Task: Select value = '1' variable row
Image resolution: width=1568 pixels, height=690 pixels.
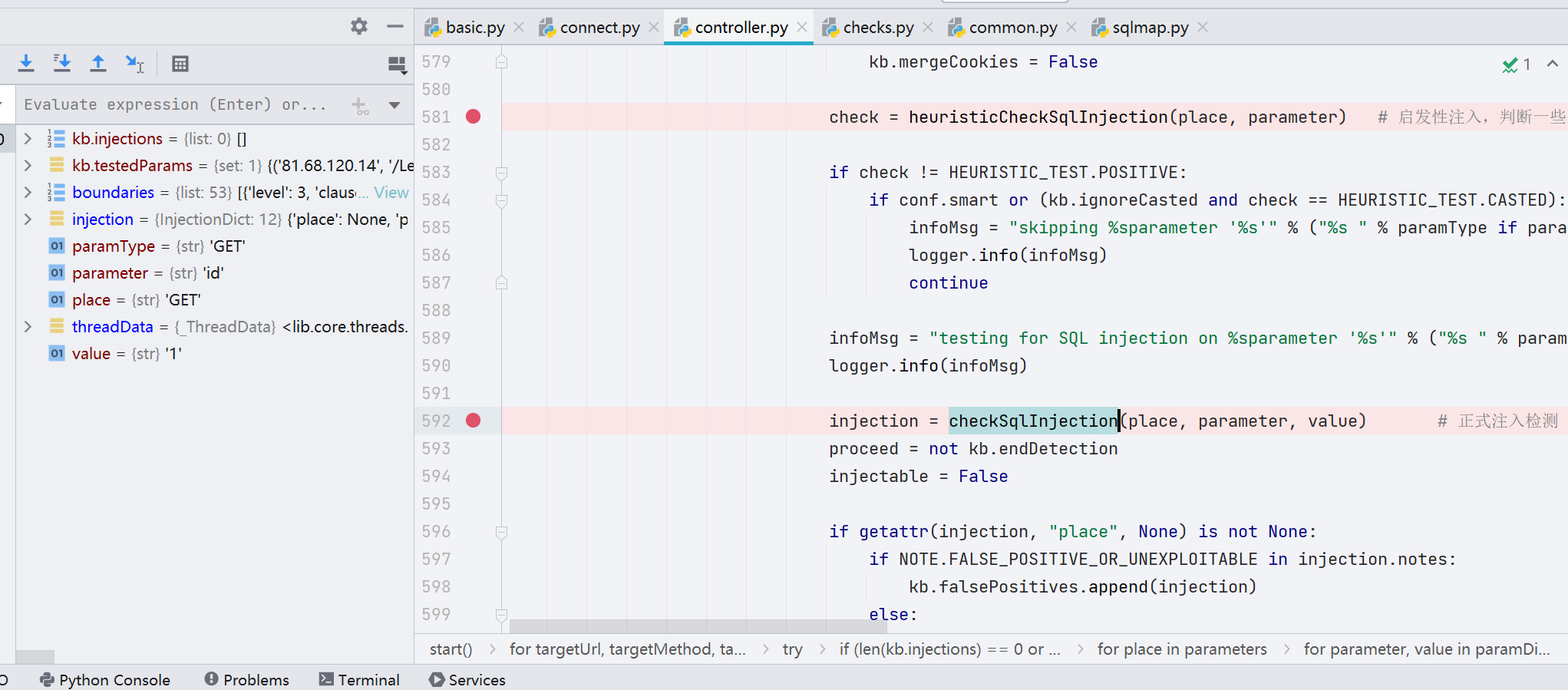Action: point(215,354)
